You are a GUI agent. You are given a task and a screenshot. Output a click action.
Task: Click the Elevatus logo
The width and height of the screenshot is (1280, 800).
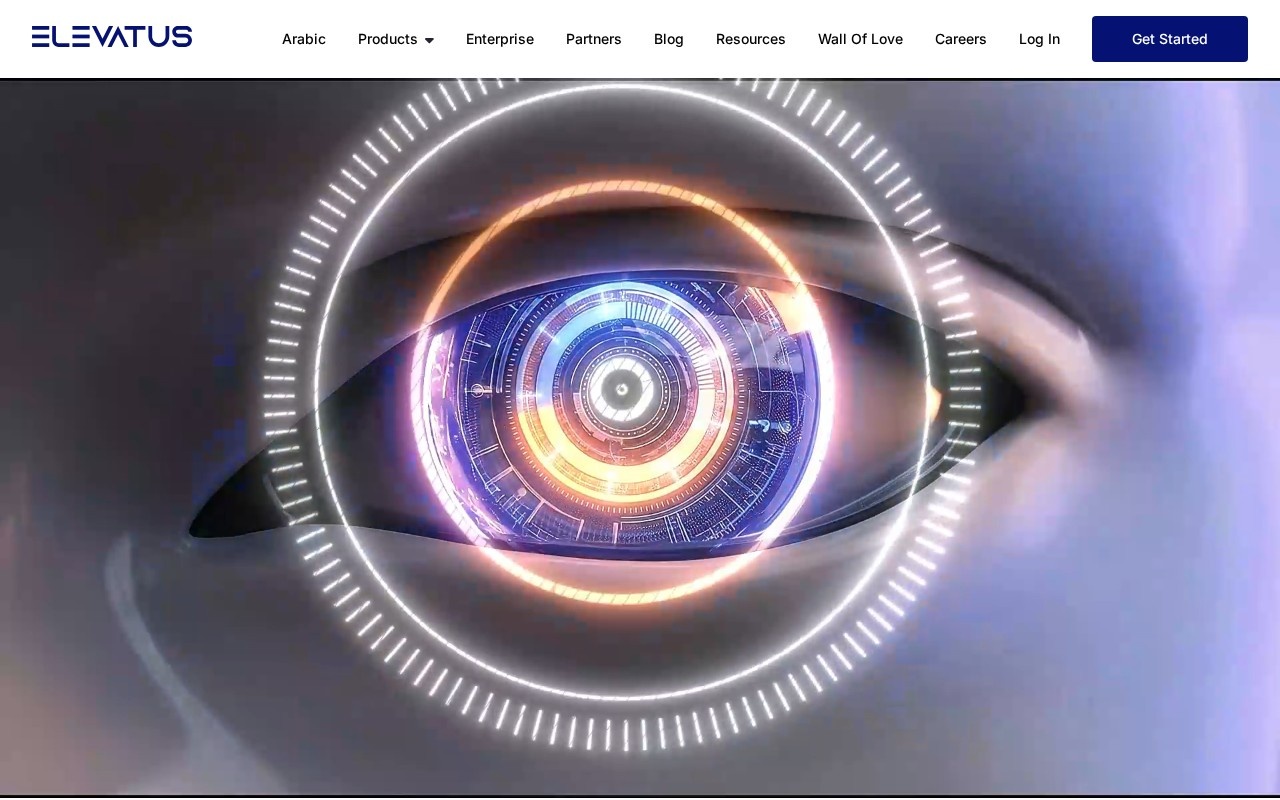click(112, 37)
